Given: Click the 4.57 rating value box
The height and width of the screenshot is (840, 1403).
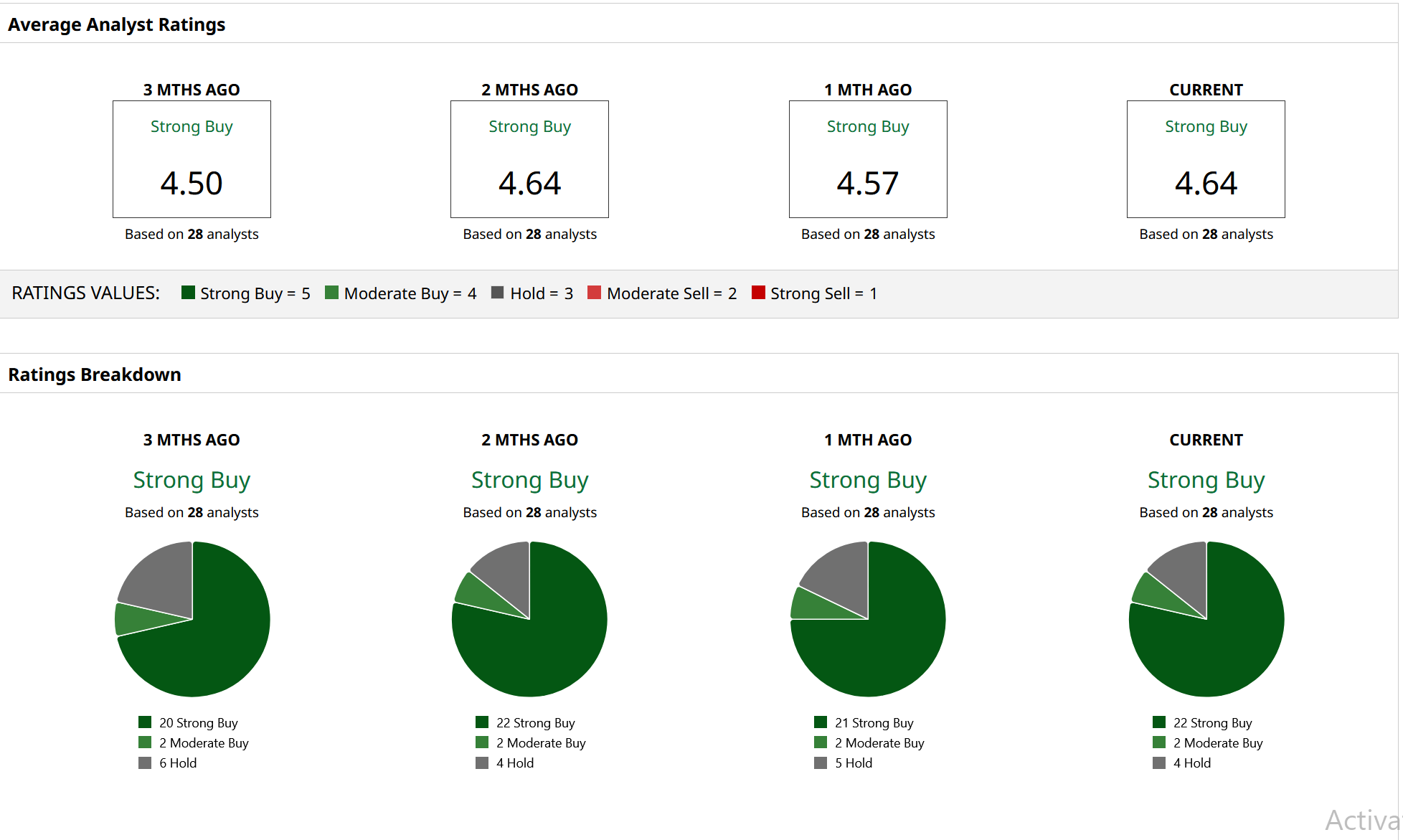Looking at the screenshot, I should tap(868, 159).
